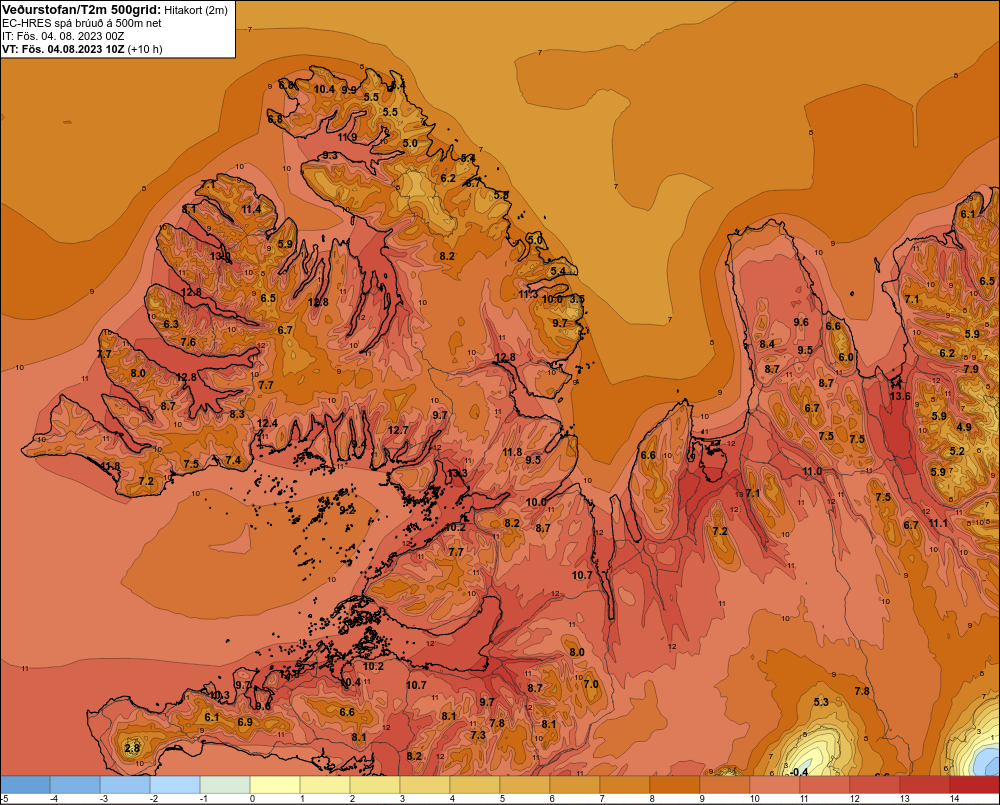Click the legend color box between -3 and -2
The image size is (1000, 805).
(125, 784)
